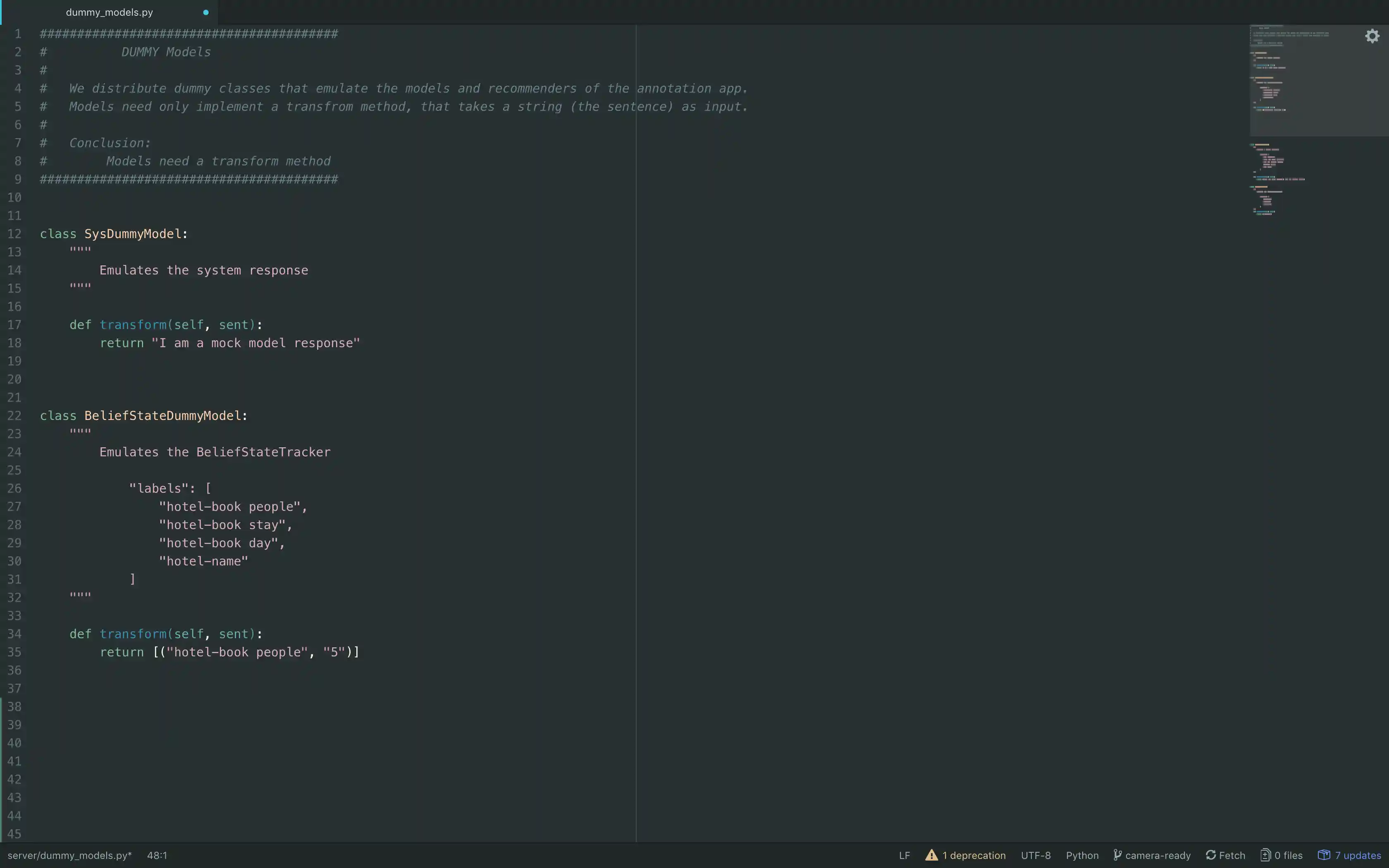
Task: Click the server/dummy_models.py file path
Action: tap(69, 855)
